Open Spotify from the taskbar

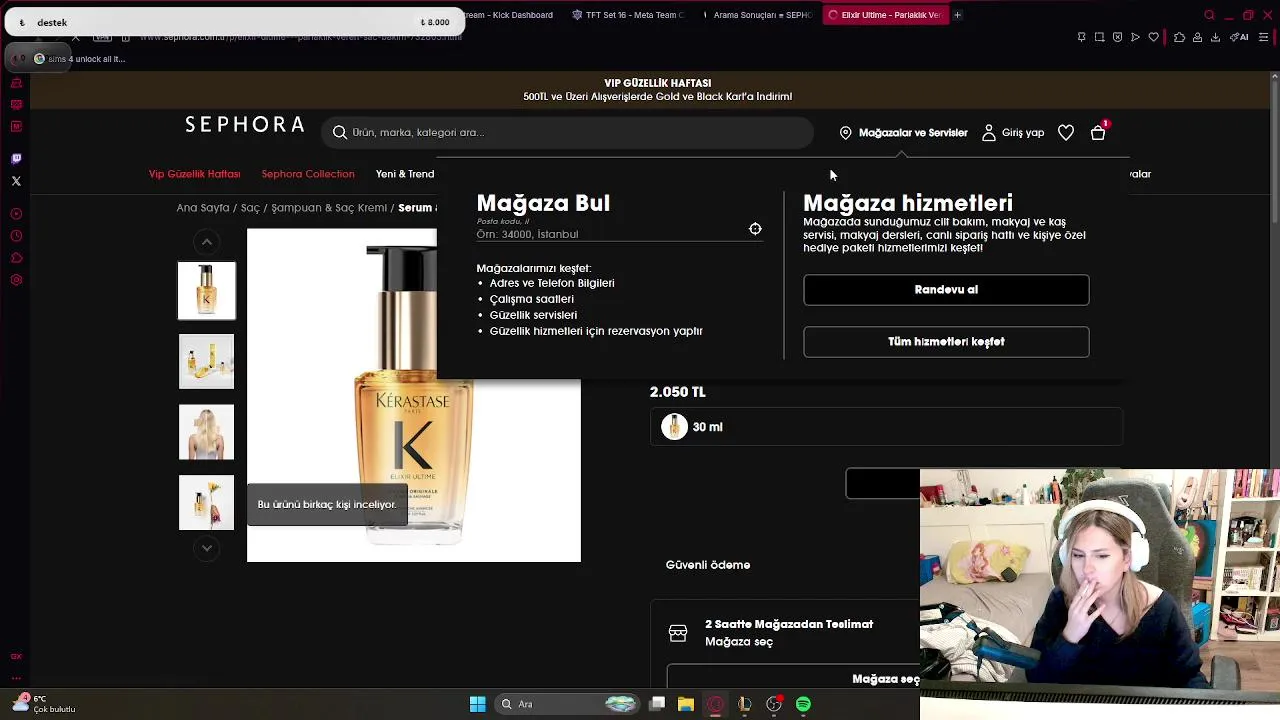(x=803, y=704)
